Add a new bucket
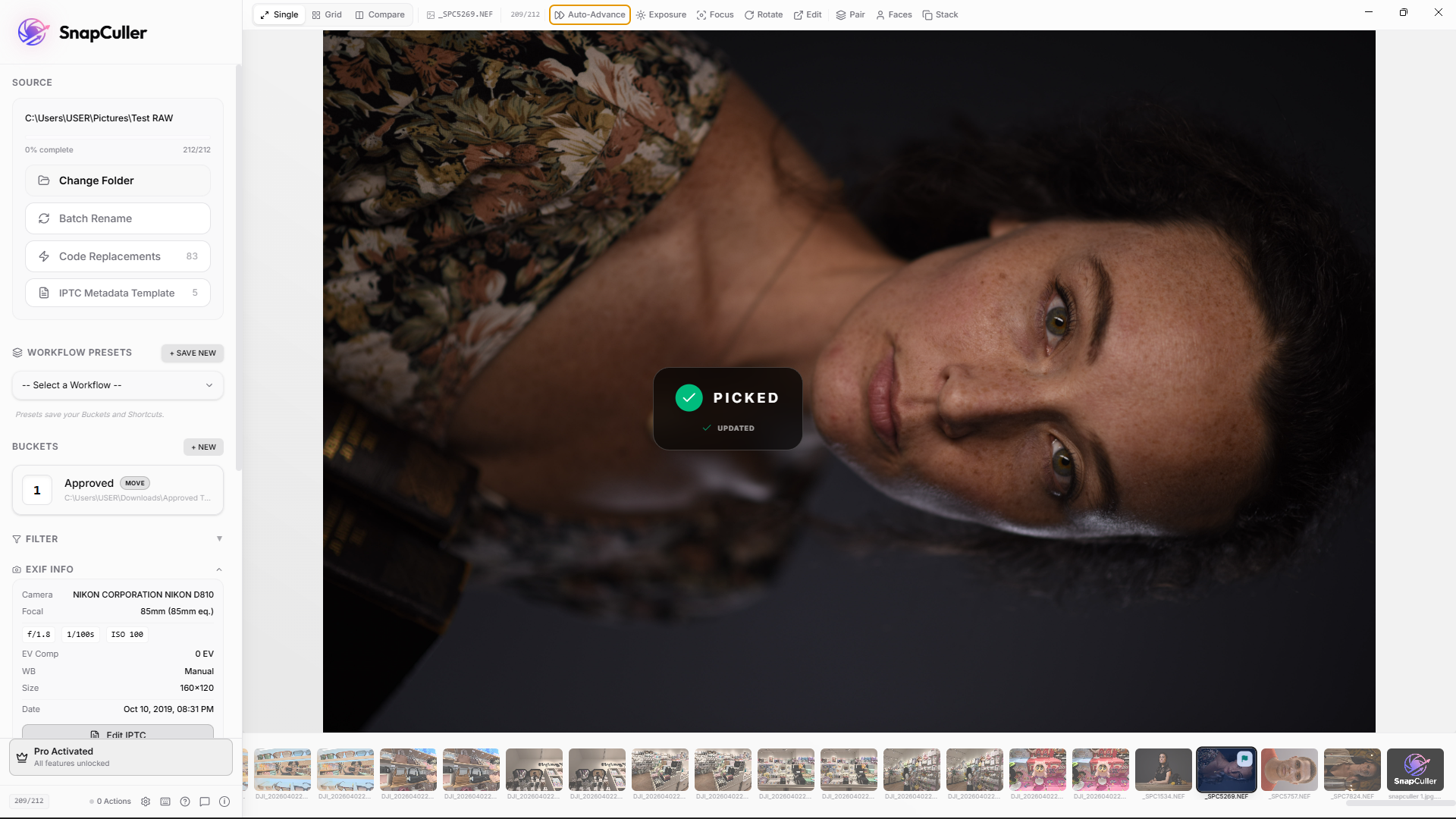 (203, 447)
